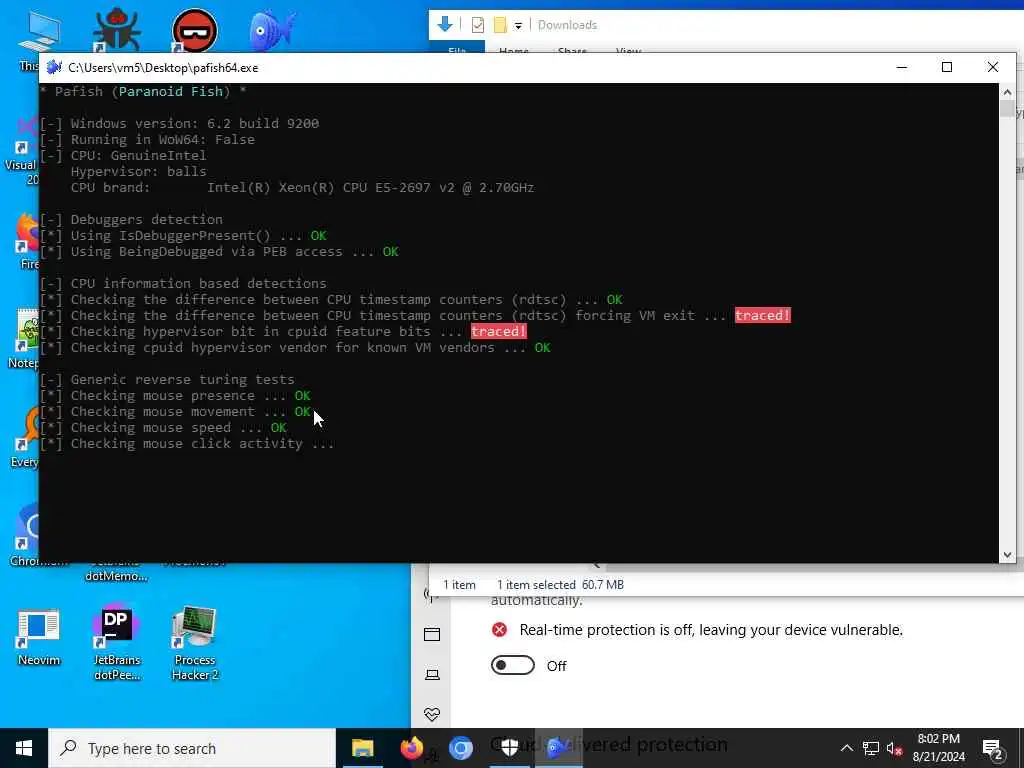Open App & browser control in Windows Security sidebar

coord(432,634)
